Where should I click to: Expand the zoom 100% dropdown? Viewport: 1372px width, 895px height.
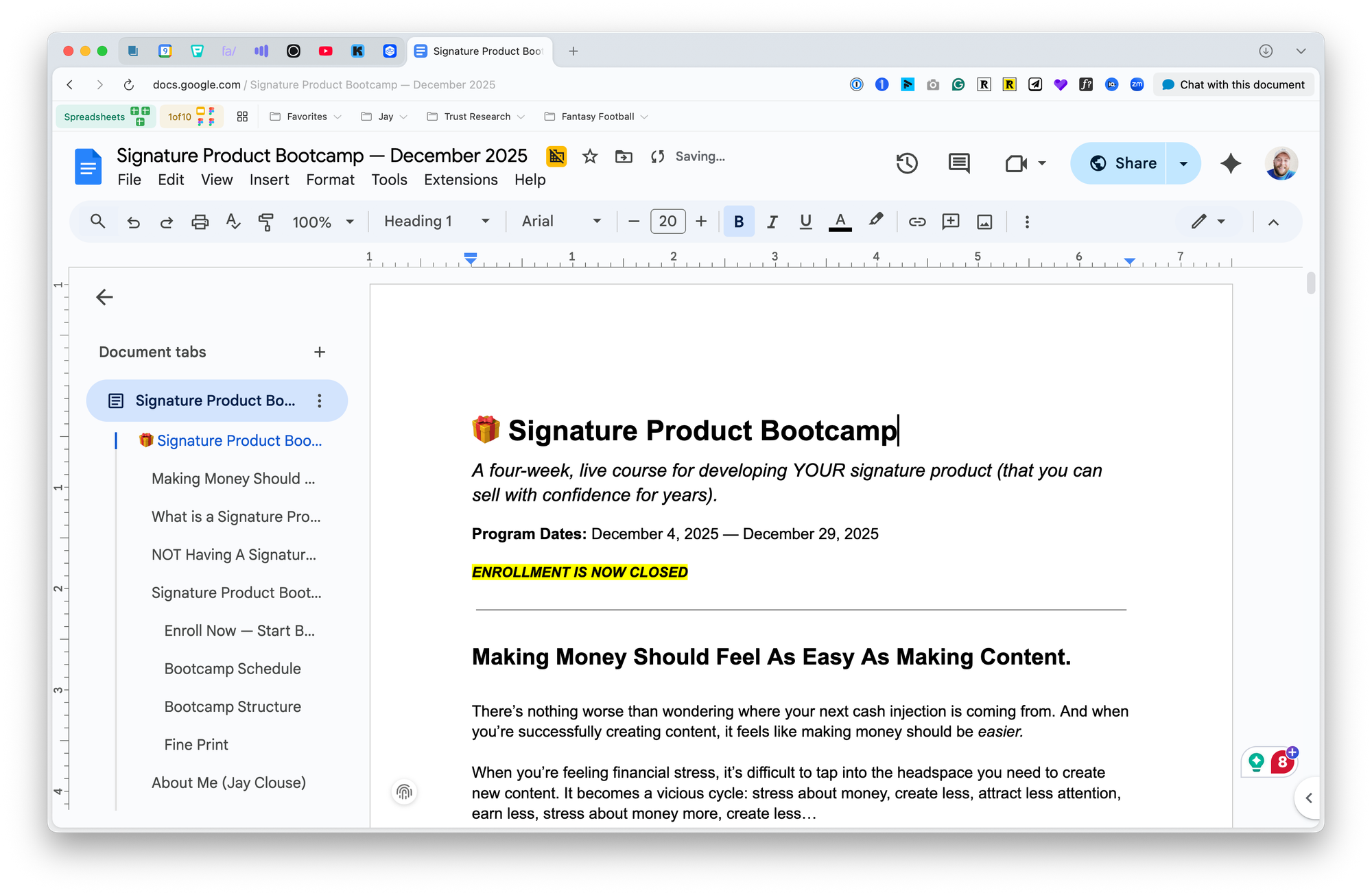pos(323,222)
